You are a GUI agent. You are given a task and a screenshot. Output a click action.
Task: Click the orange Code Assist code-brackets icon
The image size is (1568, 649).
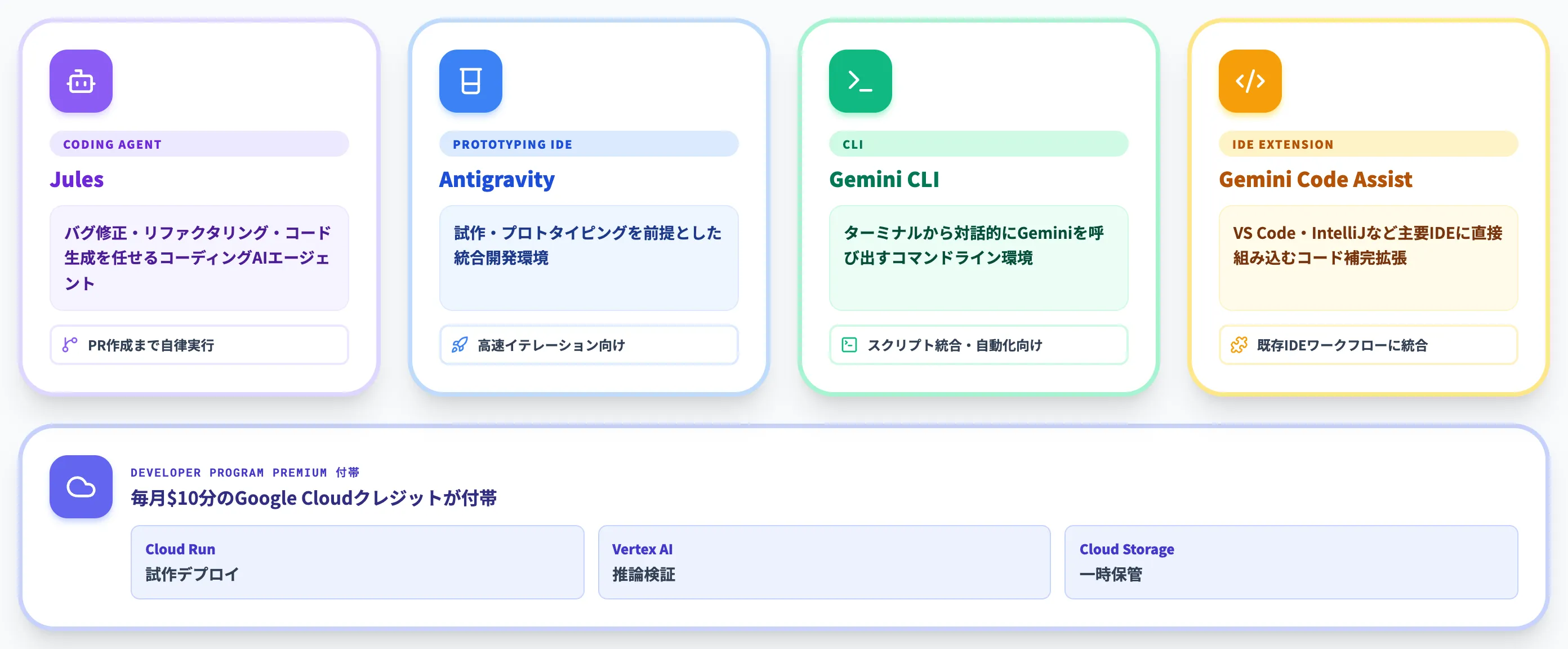[1250, 81]
